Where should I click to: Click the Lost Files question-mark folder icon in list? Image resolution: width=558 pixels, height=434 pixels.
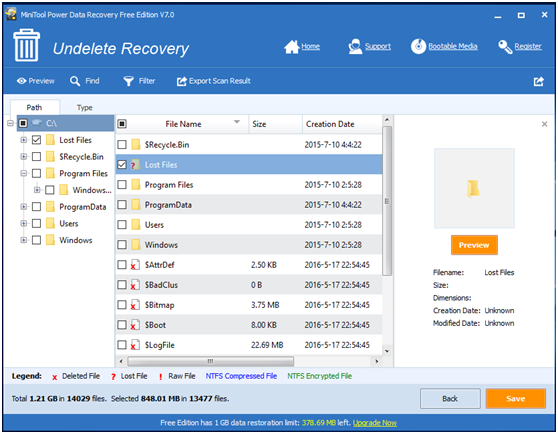click(x=135, y=165)
